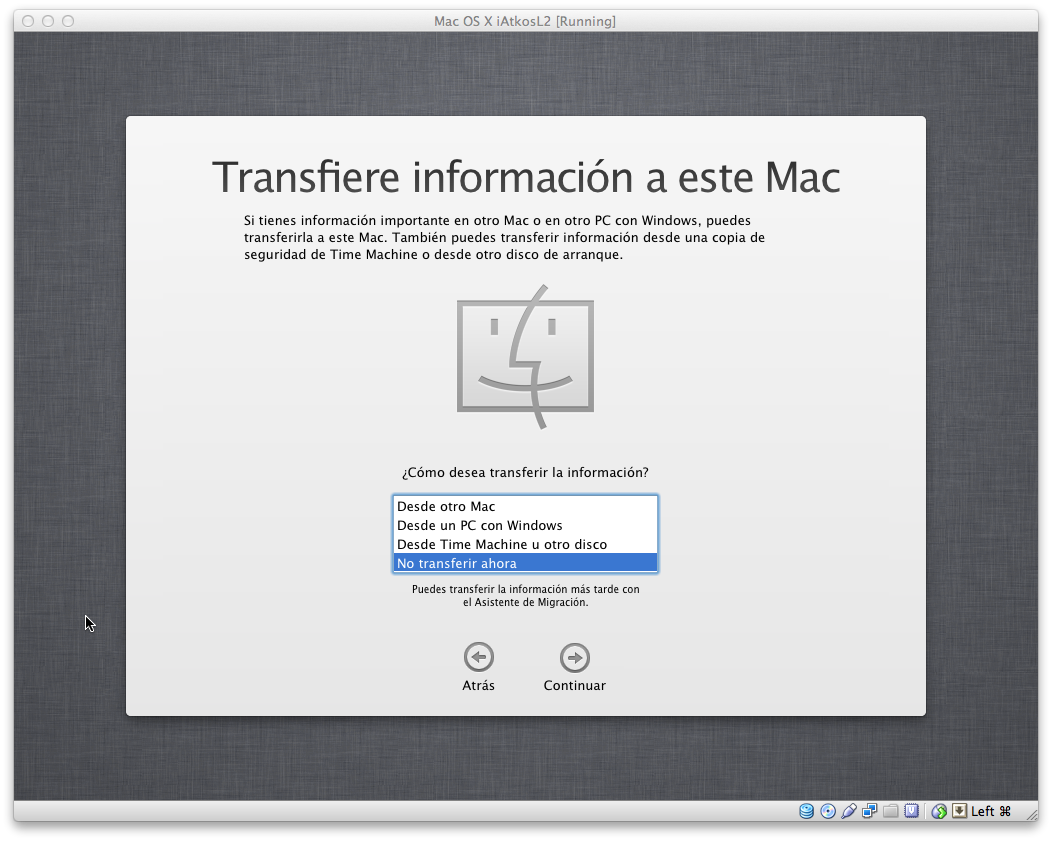Open the optical disc indicator in status bar
The image size is (1052, 841).
(x=828, y=811)
